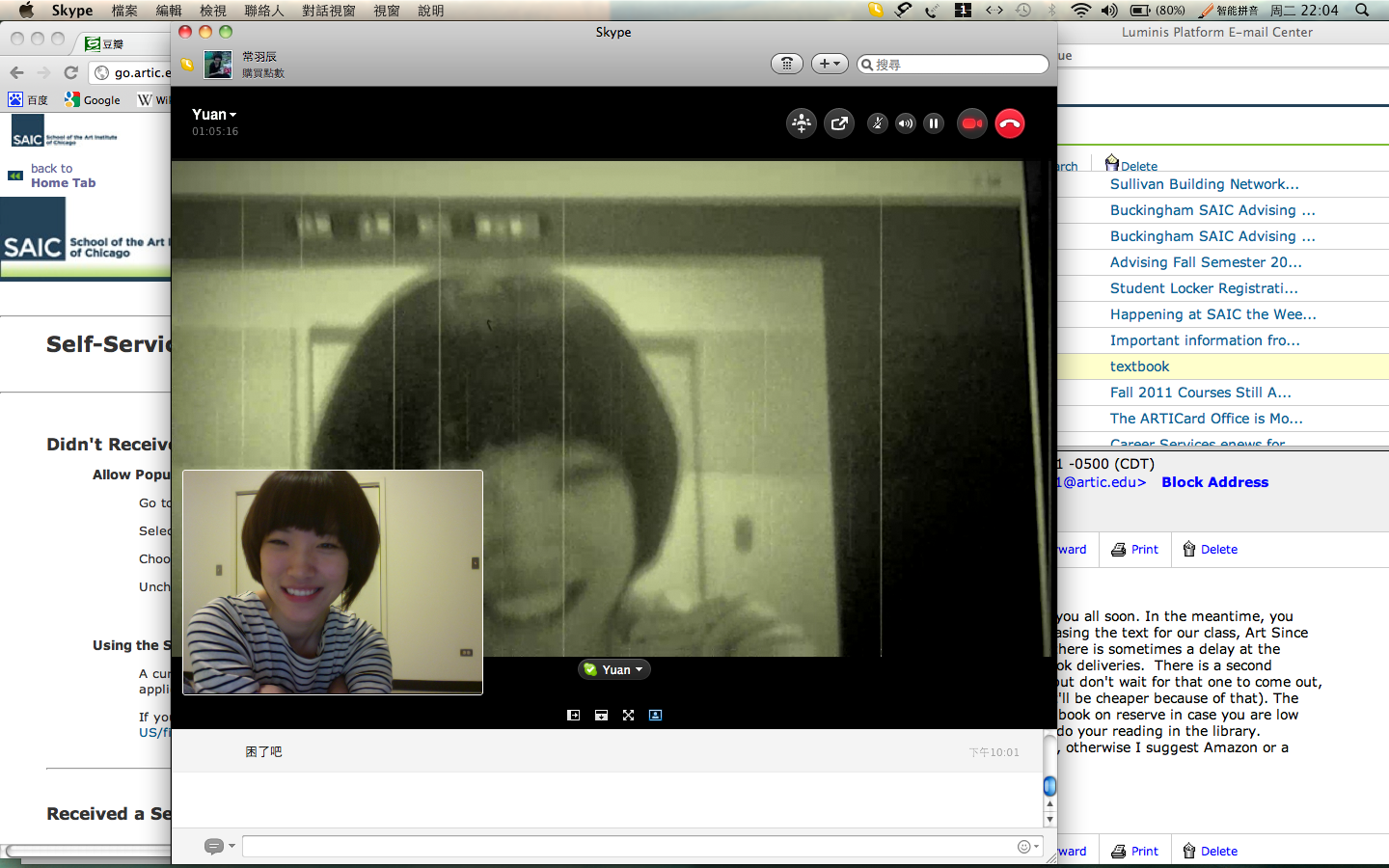Open the Apple menu

[x=26, y=10]
